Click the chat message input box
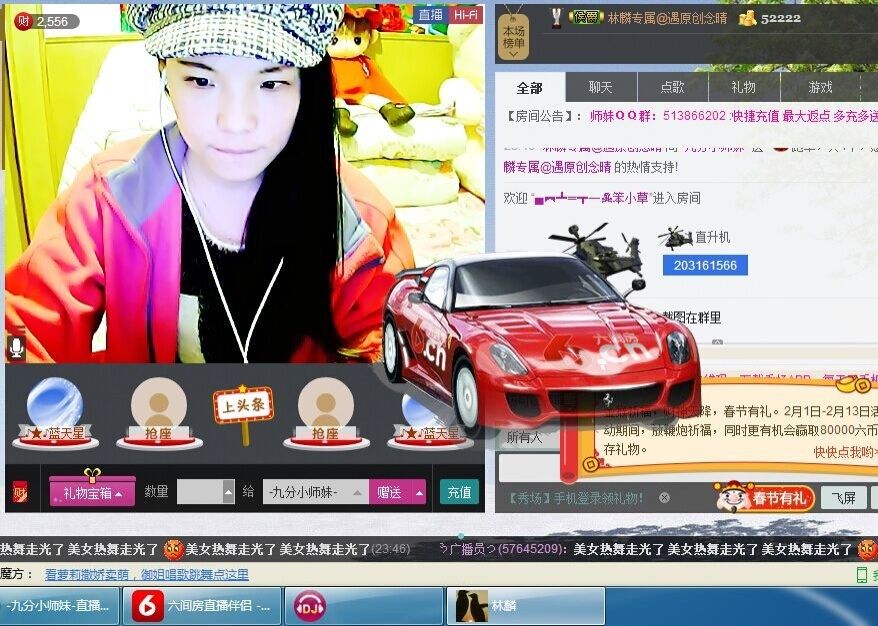Viewport: 878px width, 626px height. click(530, 468)
